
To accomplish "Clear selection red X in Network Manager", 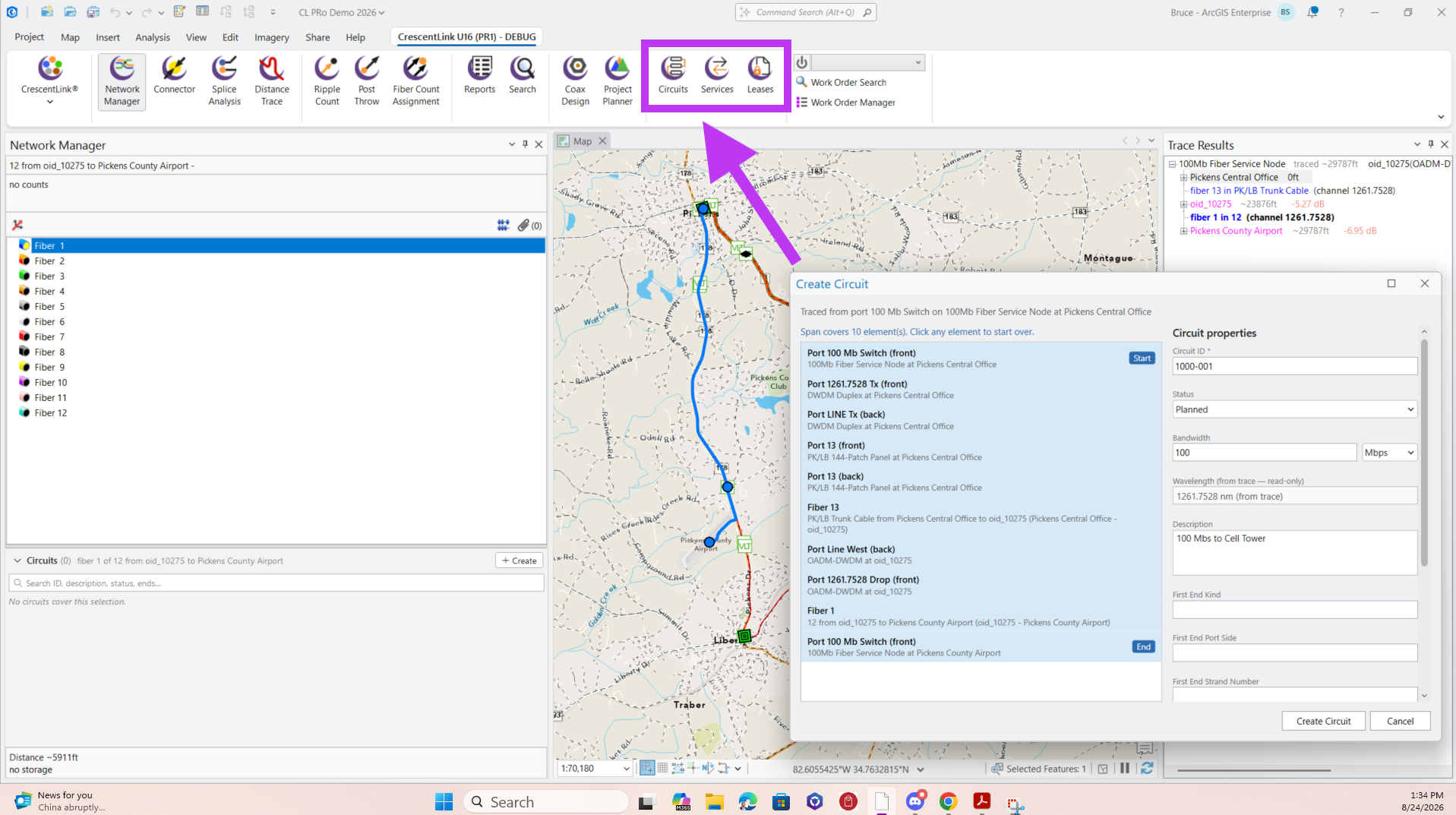I will 17,225.
